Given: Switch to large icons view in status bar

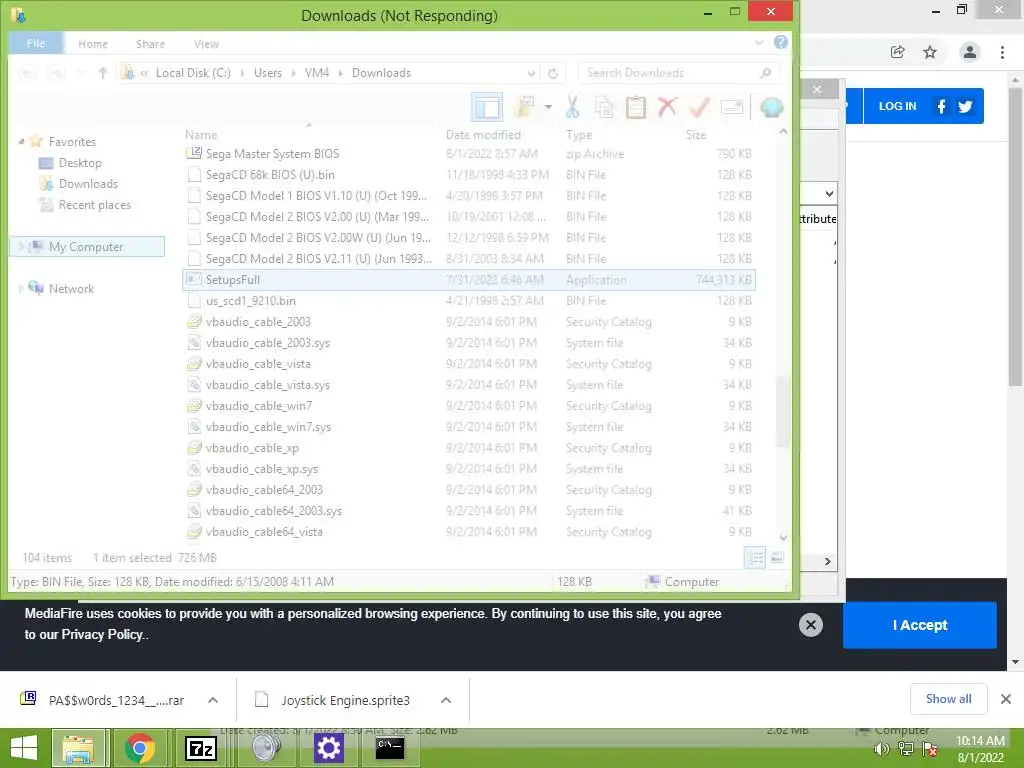Looking at the screenshot, I should point(777,558).
